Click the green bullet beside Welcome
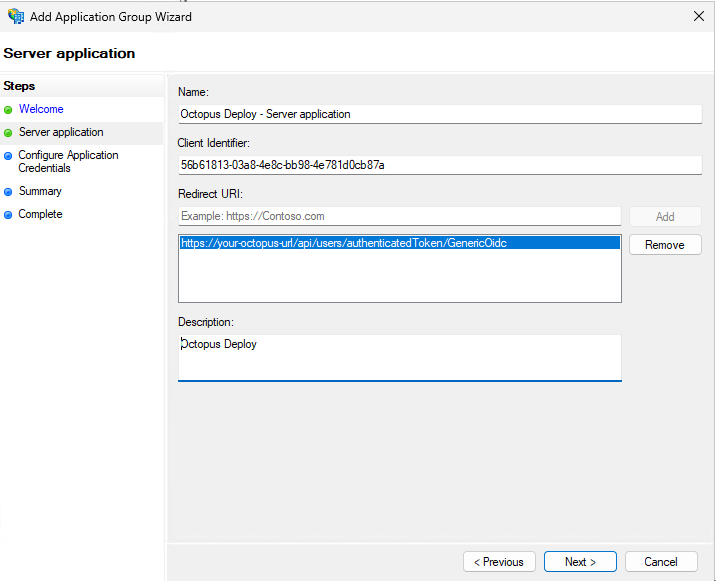 8,110
